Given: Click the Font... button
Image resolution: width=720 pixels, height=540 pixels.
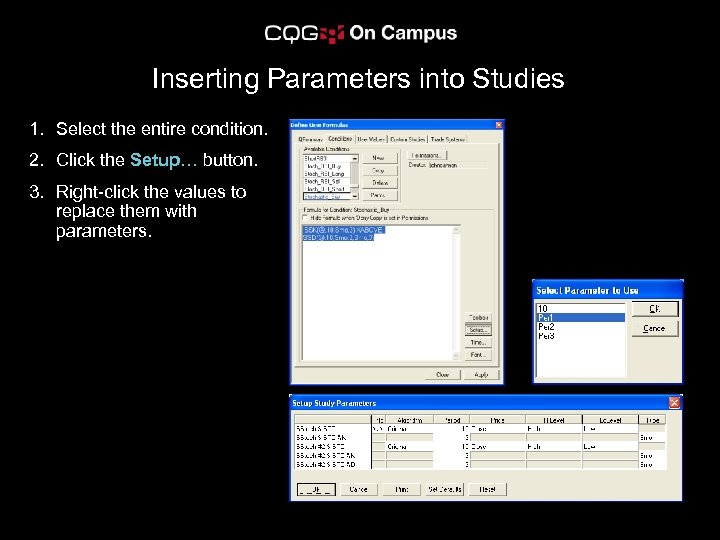Looking at the screenshot, I should click(x=478, y=355).
